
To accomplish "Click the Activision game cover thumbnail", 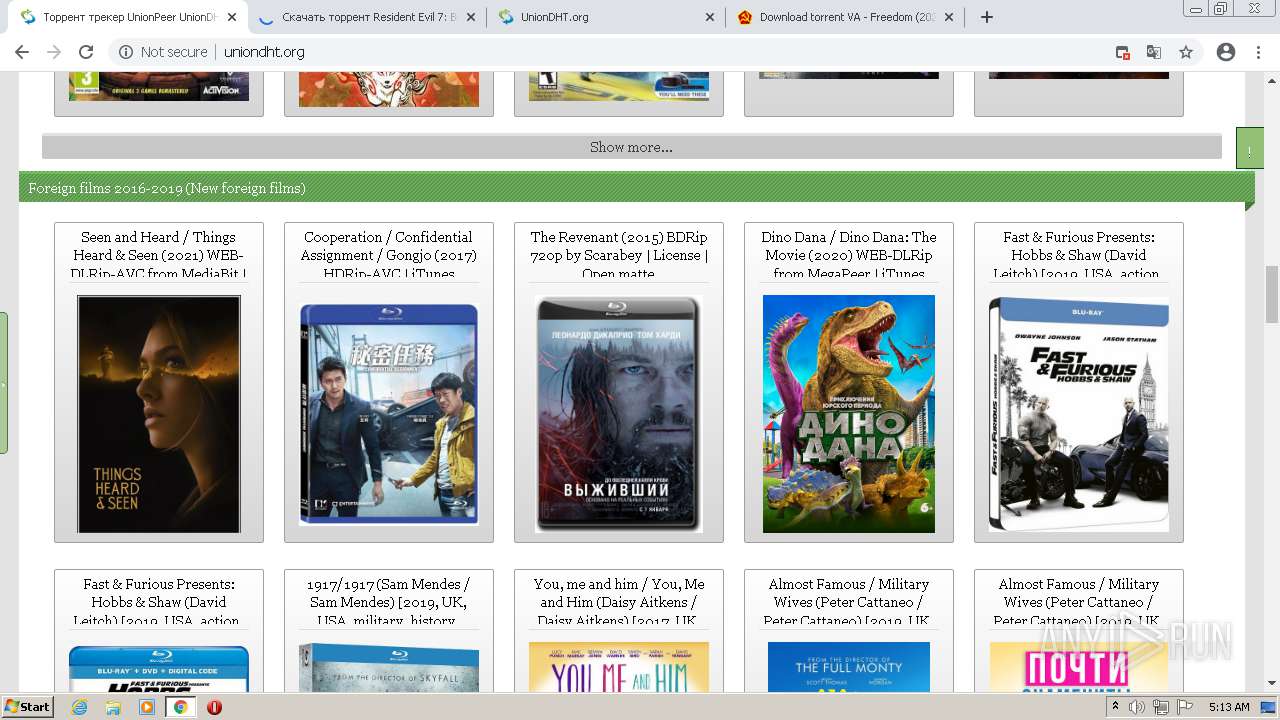I will pyautogui.click(x=159, y=87).
